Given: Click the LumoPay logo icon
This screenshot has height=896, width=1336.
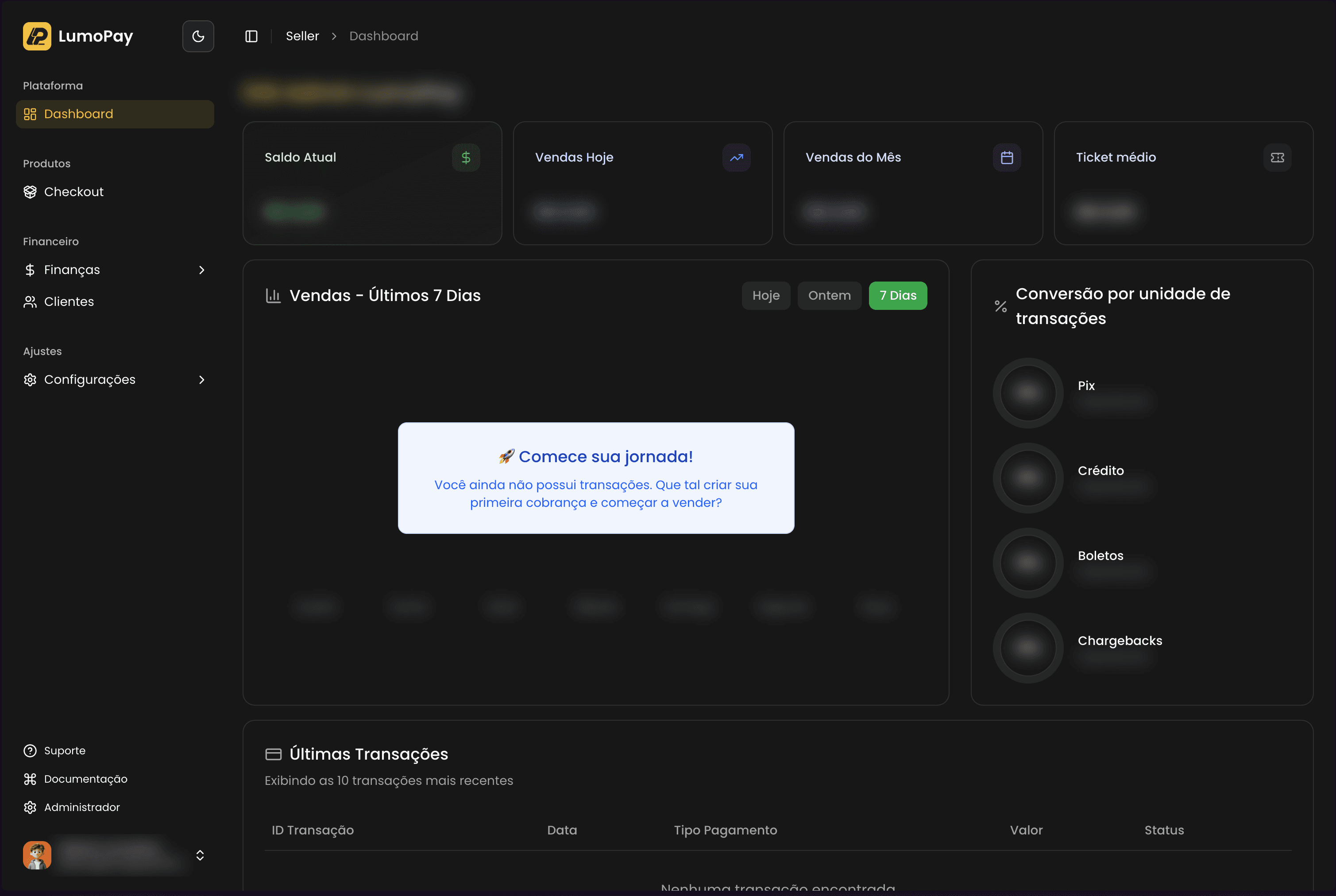Looking at the screenshot, I should tap(37, 36).
